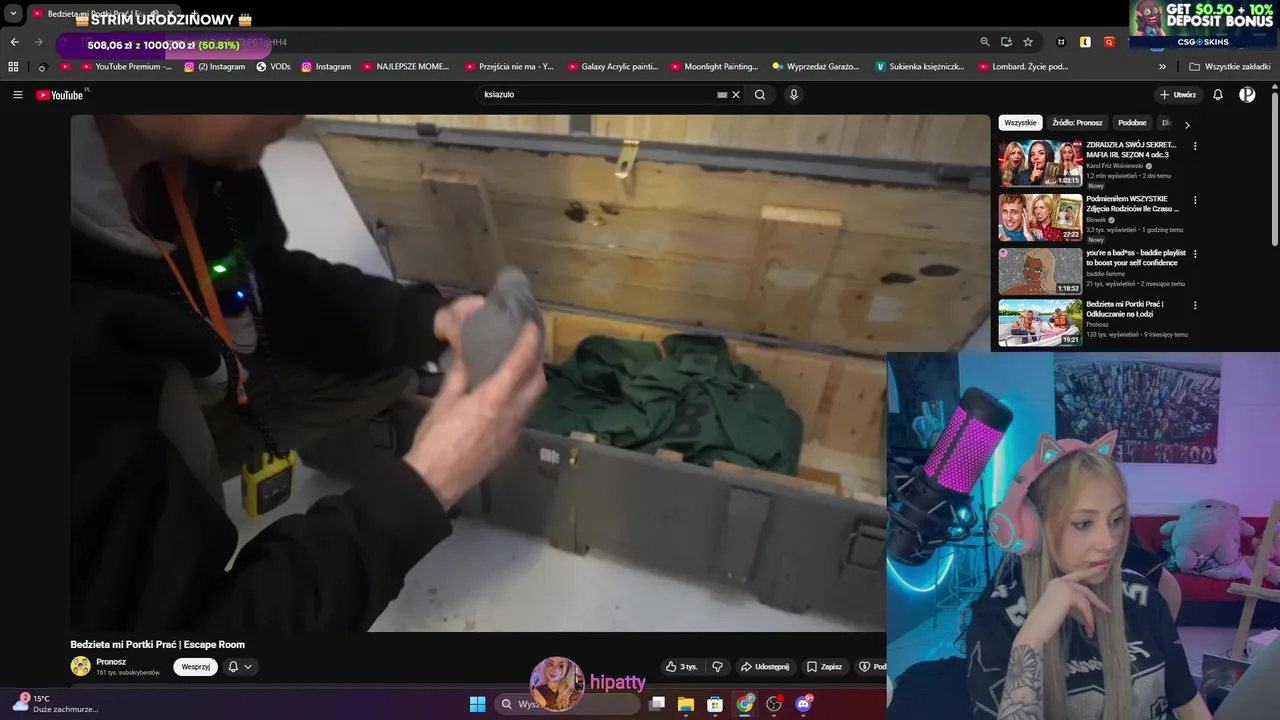
Task: Open the MAFIA IRL SEZON 4 video thumbnail
Action: click(1040, 164)
